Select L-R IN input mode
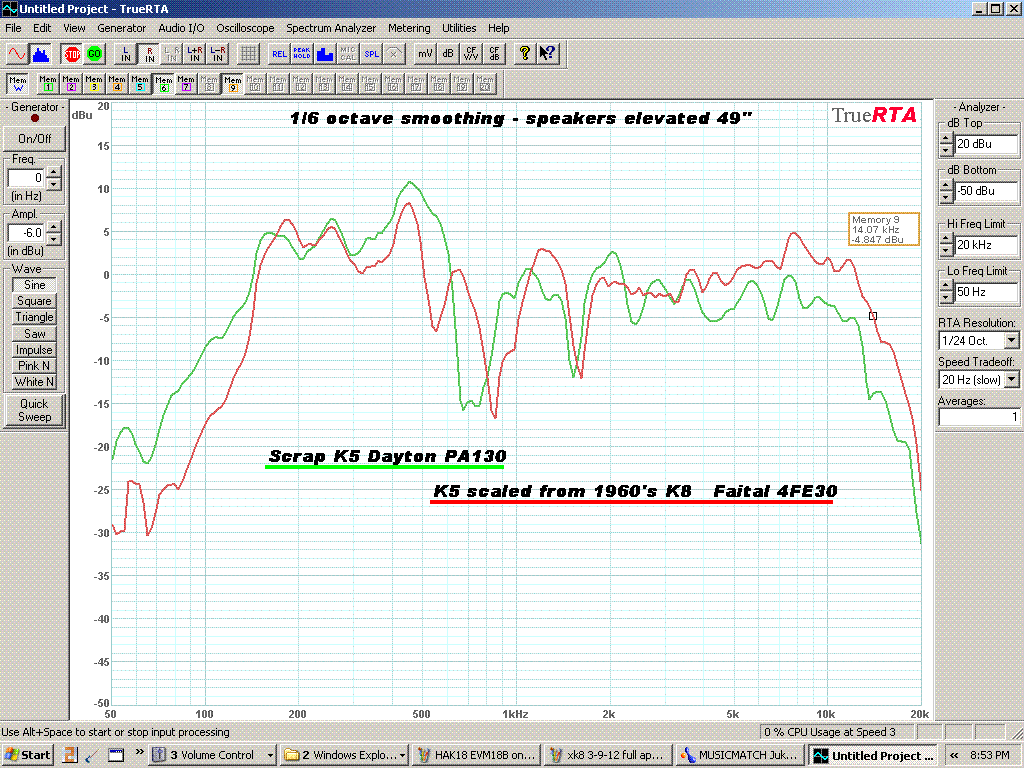 [217, 54]
